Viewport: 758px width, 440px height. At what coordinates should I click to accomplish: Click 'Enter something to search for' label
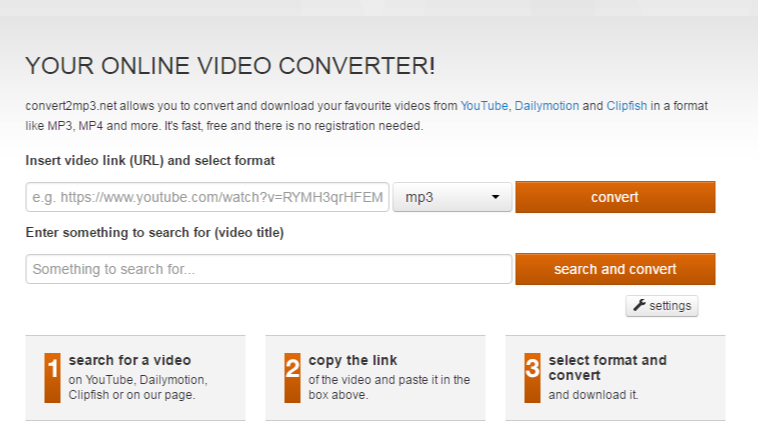click(x=155, y=233)
